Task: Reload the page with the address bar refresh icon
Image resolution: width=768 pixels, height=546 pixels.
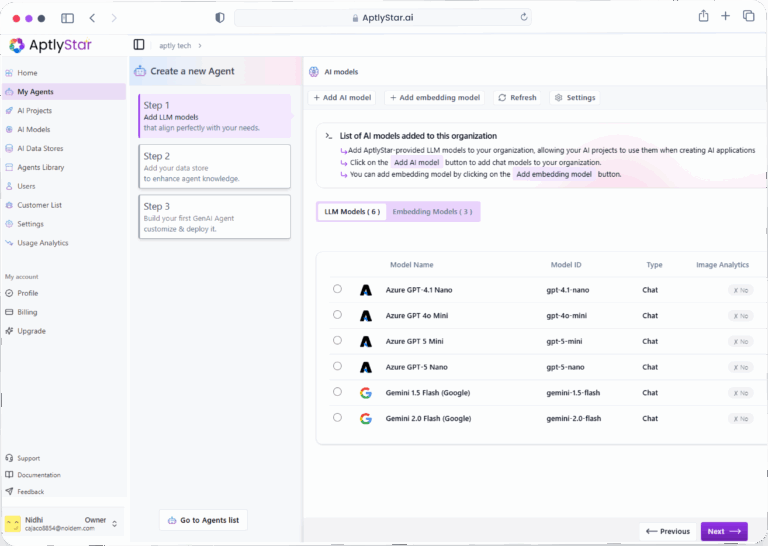Action: coord(524,17)
